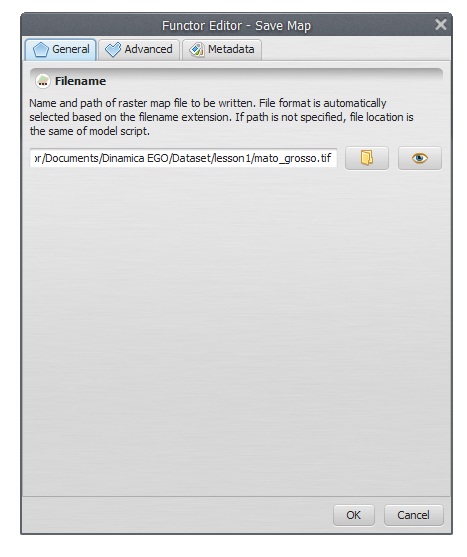This screenshot has width=467, height=557.
Task: Click the pentagon icon on General tab
Action: tap(40, 49)
